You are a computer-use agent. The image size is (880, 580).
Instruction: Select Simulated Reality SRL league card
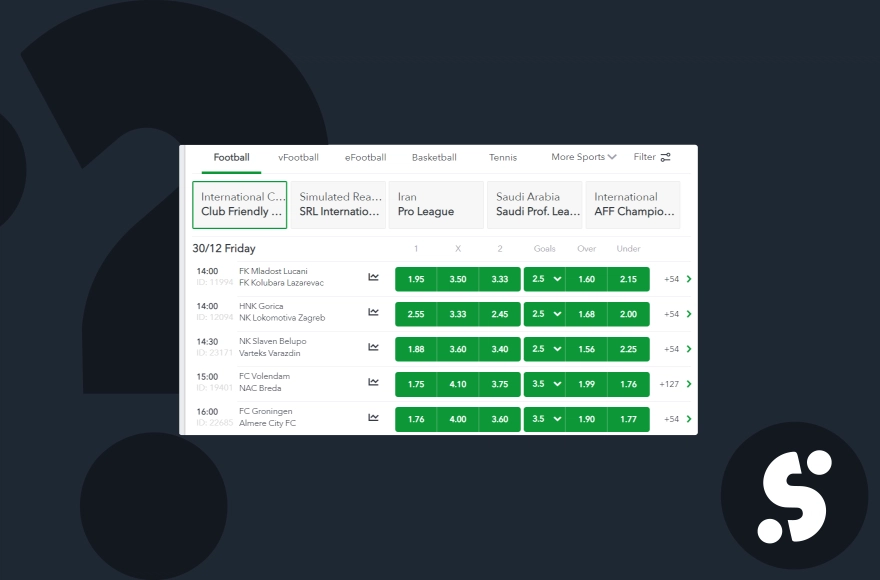338,205
